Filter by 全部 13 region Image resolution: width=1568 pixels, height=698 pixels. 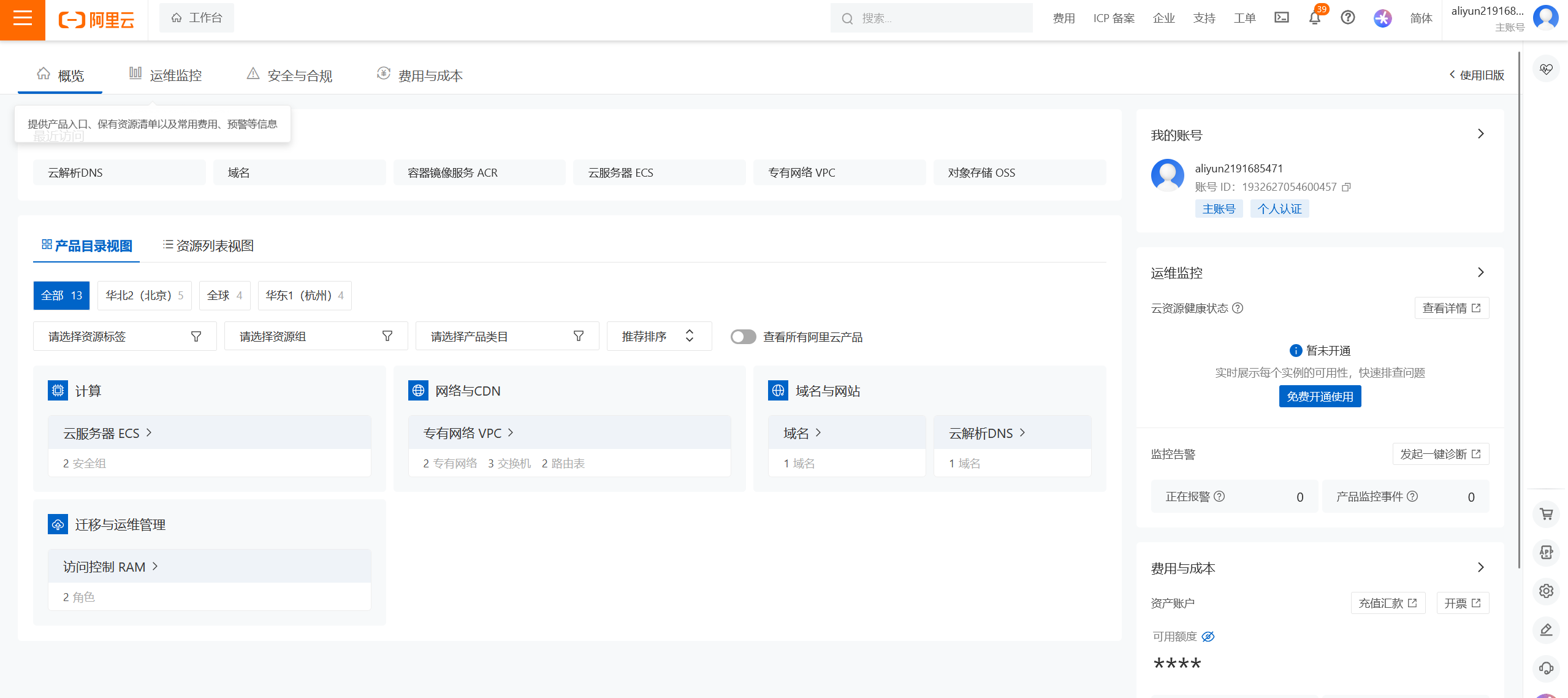(61, 296)
